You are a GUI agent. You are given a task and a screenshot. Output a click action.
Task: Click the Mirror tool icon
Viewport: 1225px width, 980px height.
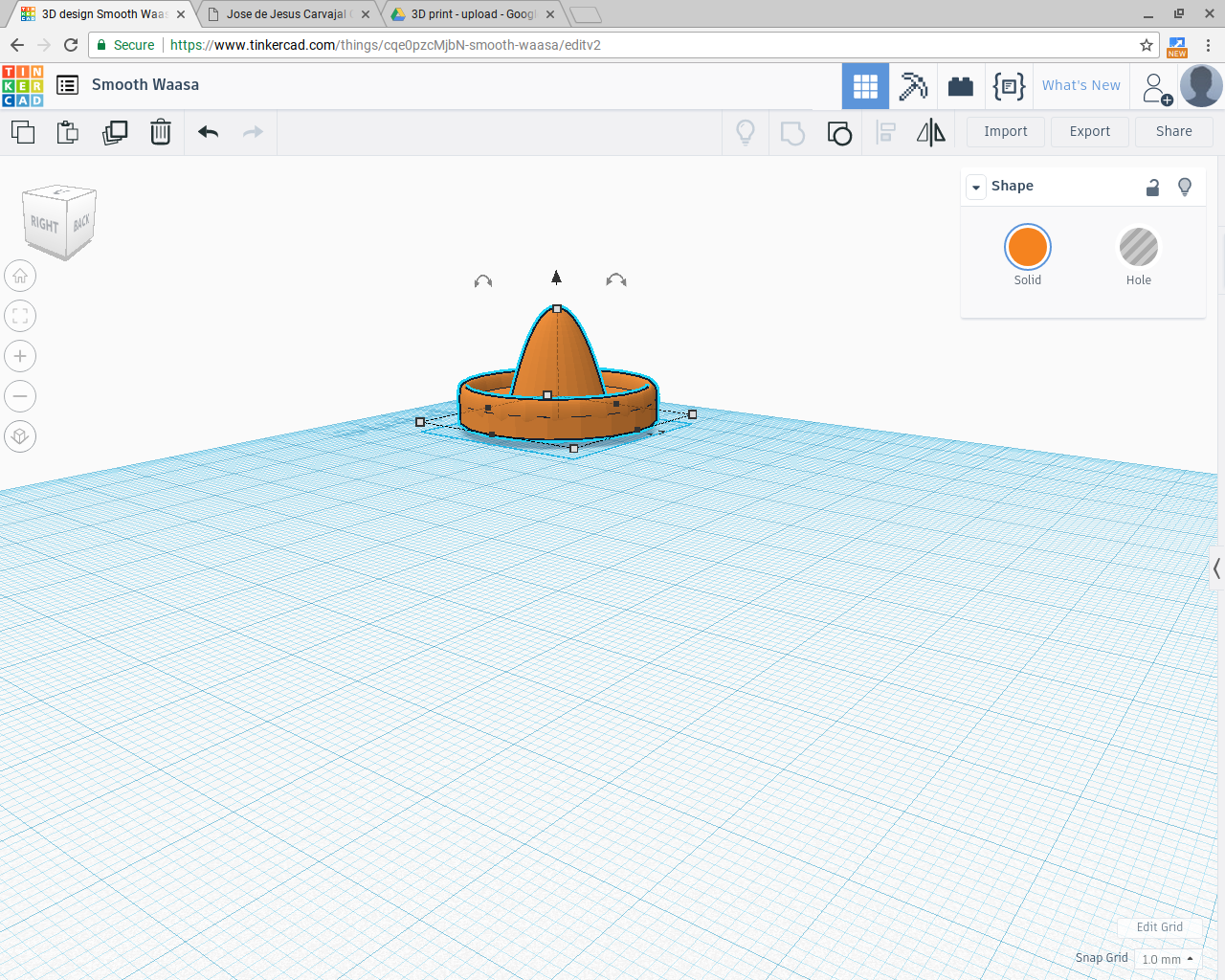[x=931, y=132]
